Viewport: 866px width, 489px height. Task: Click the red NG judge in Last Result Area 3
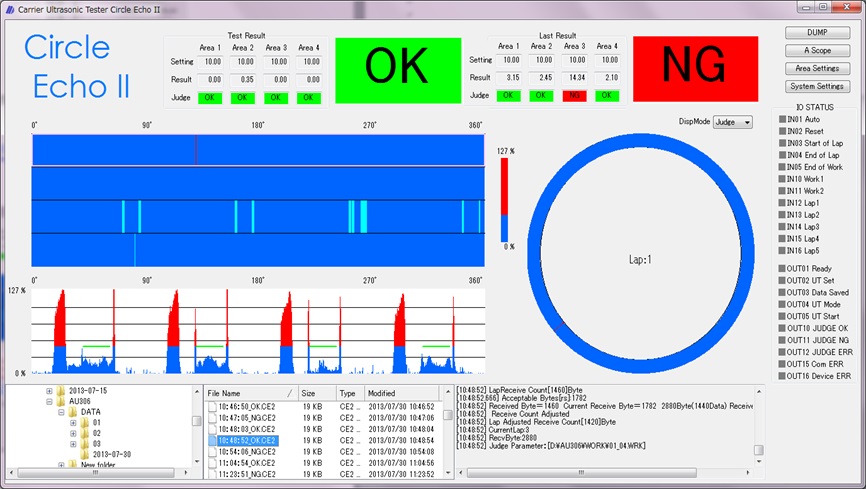point(574,96)
